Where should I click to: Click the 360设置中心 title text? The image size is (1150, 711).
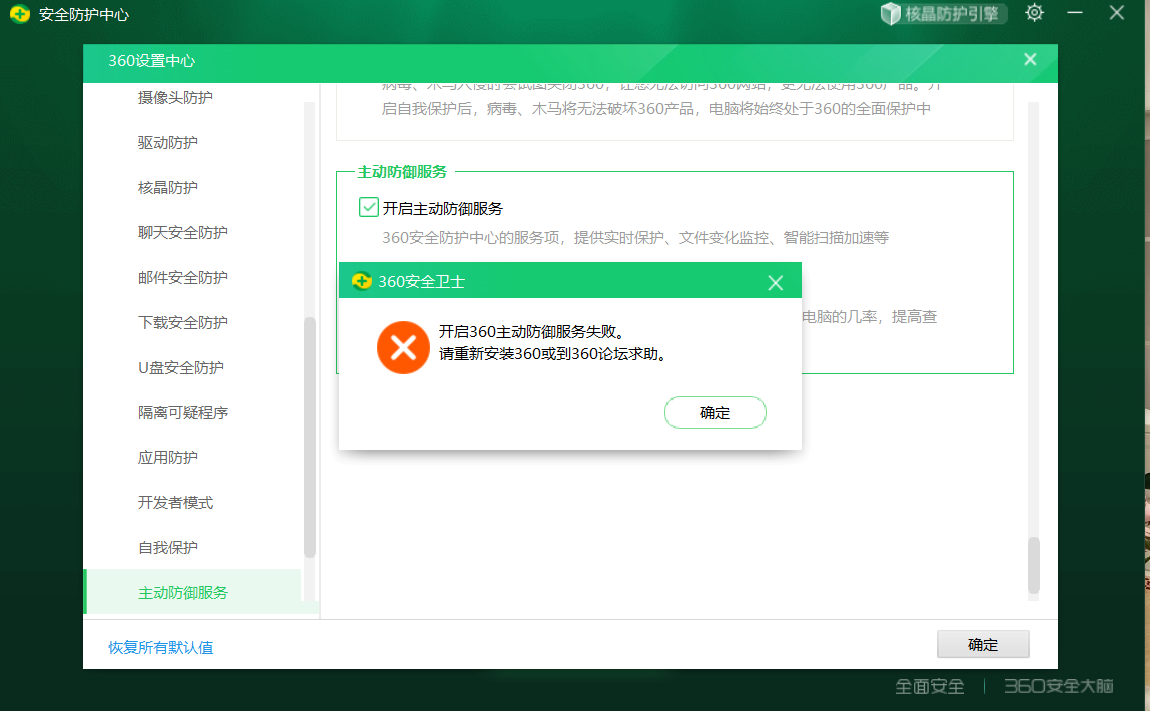[152, 61]
